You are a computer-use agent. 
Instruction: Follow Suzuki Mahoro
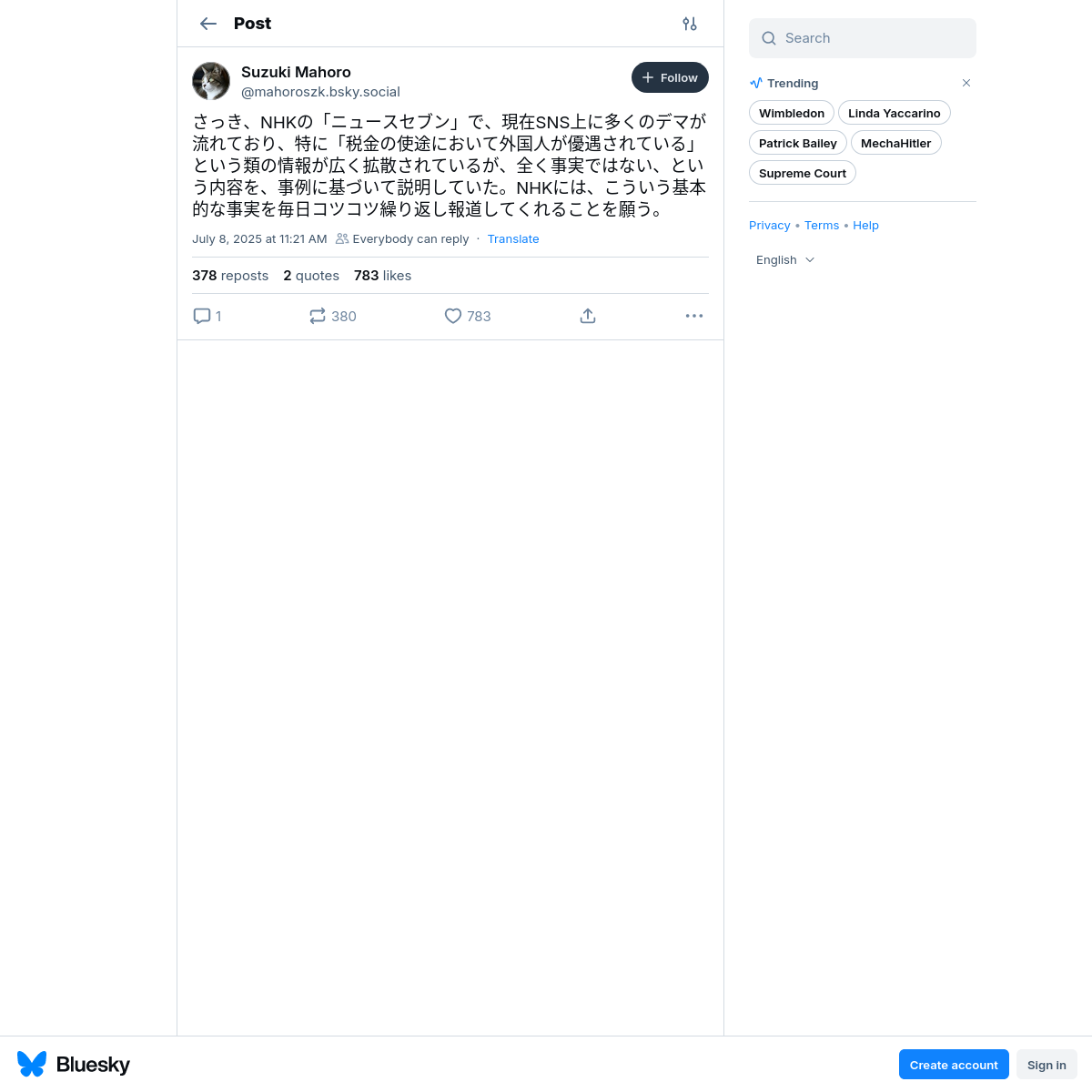670,77
